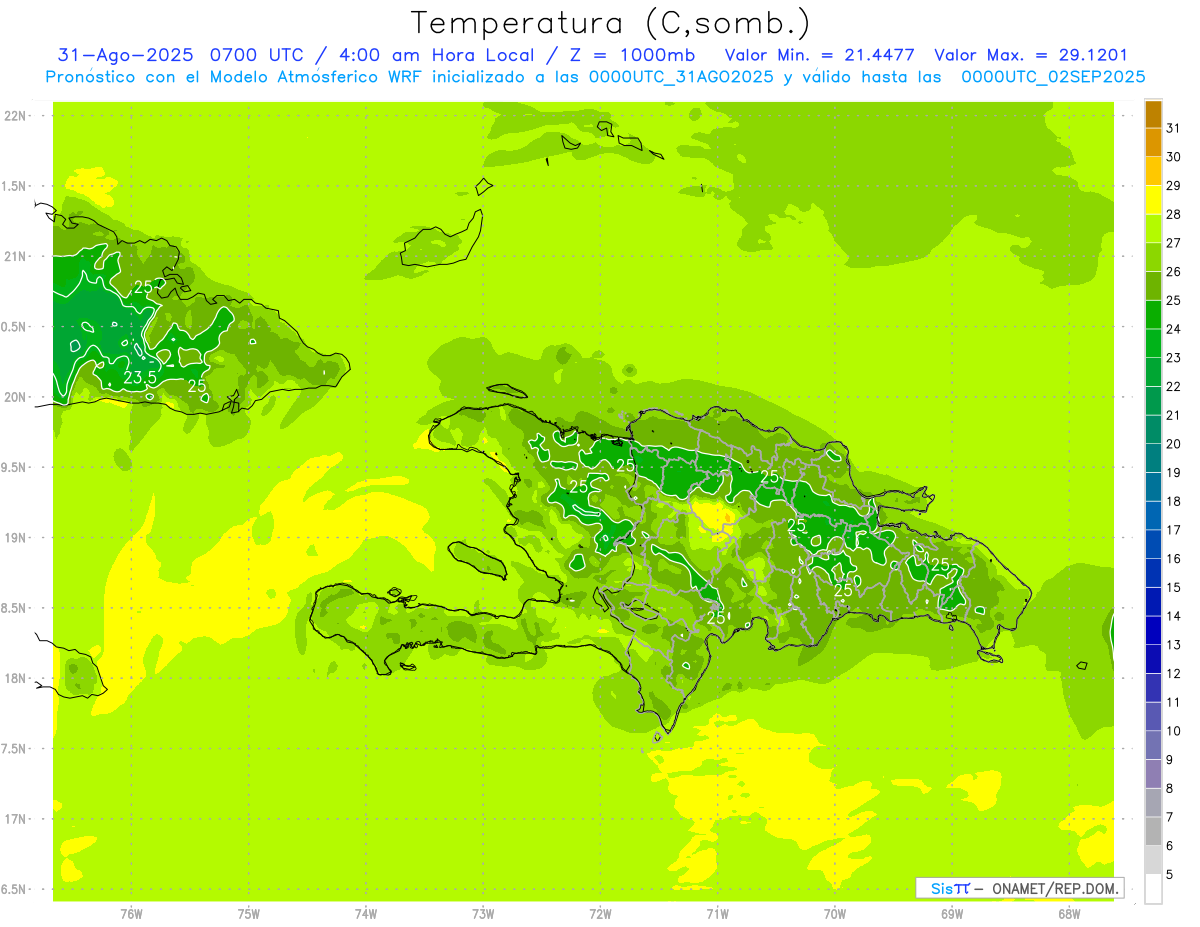This screenshot has height=927, width=1200.
Task: Click the '21N' latitude axis label
Action: (x=15, y=256)
